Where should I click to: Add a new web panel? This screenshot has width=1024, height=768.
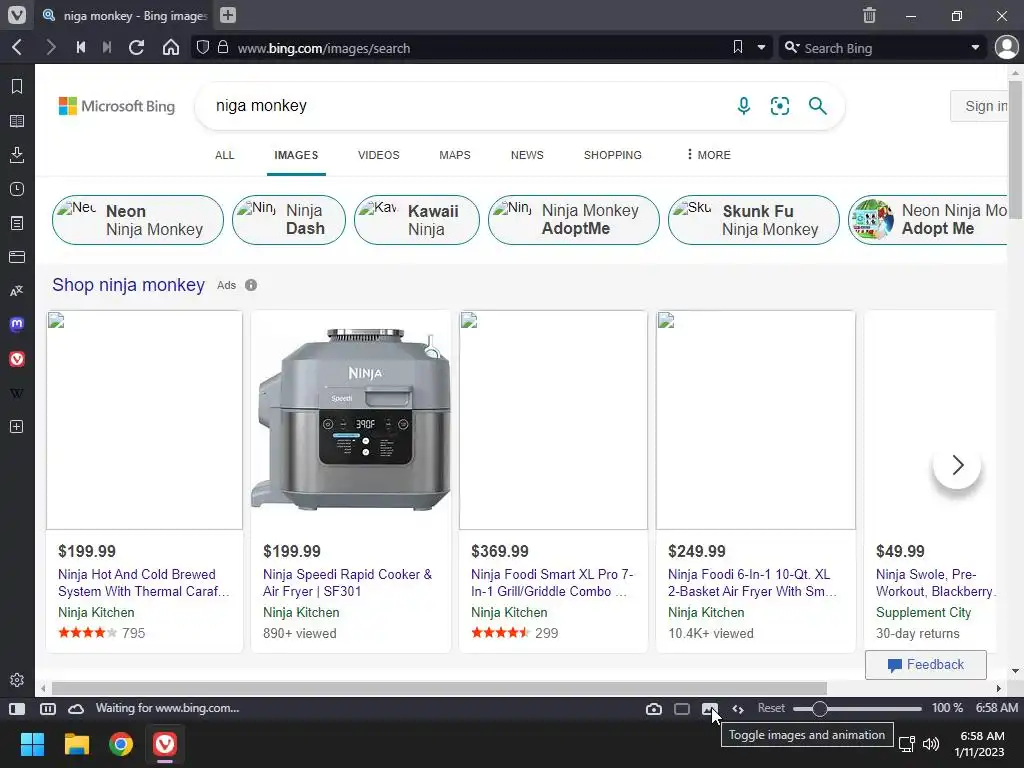pos(17,426)
